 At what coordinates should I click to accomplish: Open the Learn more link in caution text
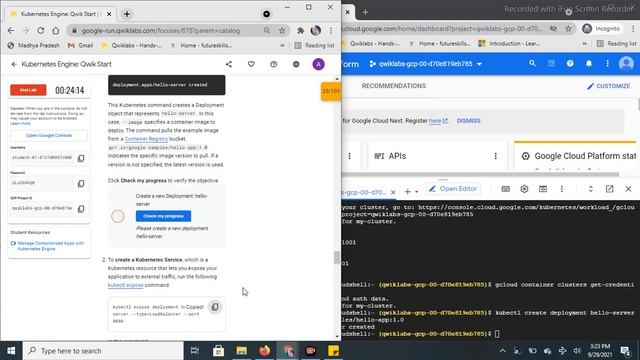[x=20, y=123]
